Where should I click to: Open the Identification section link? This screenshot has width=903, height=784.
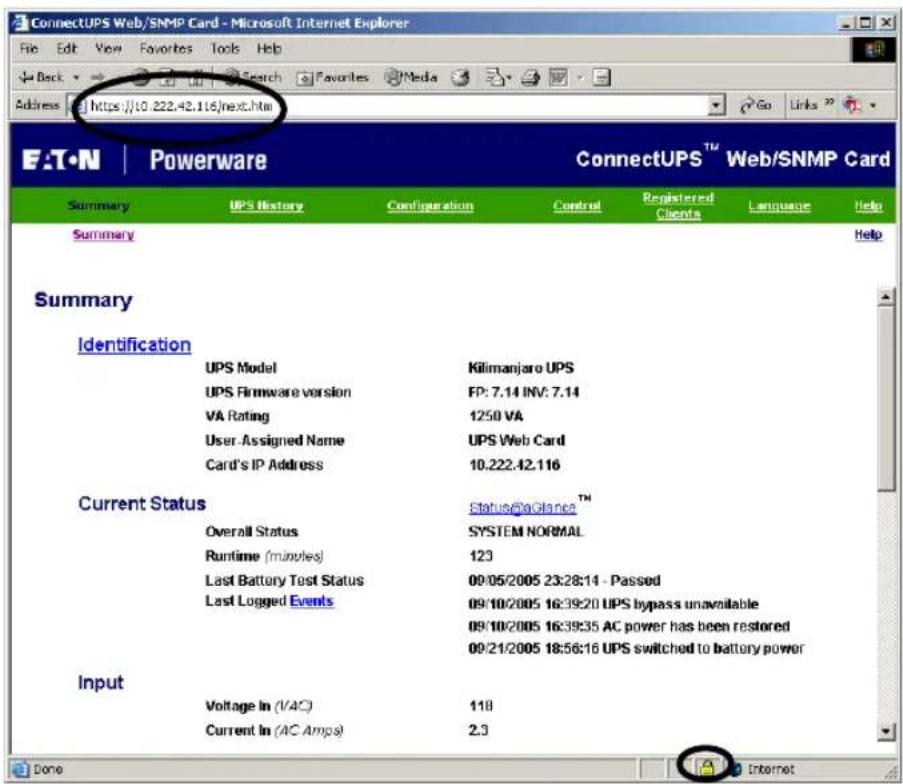point(134,345)
